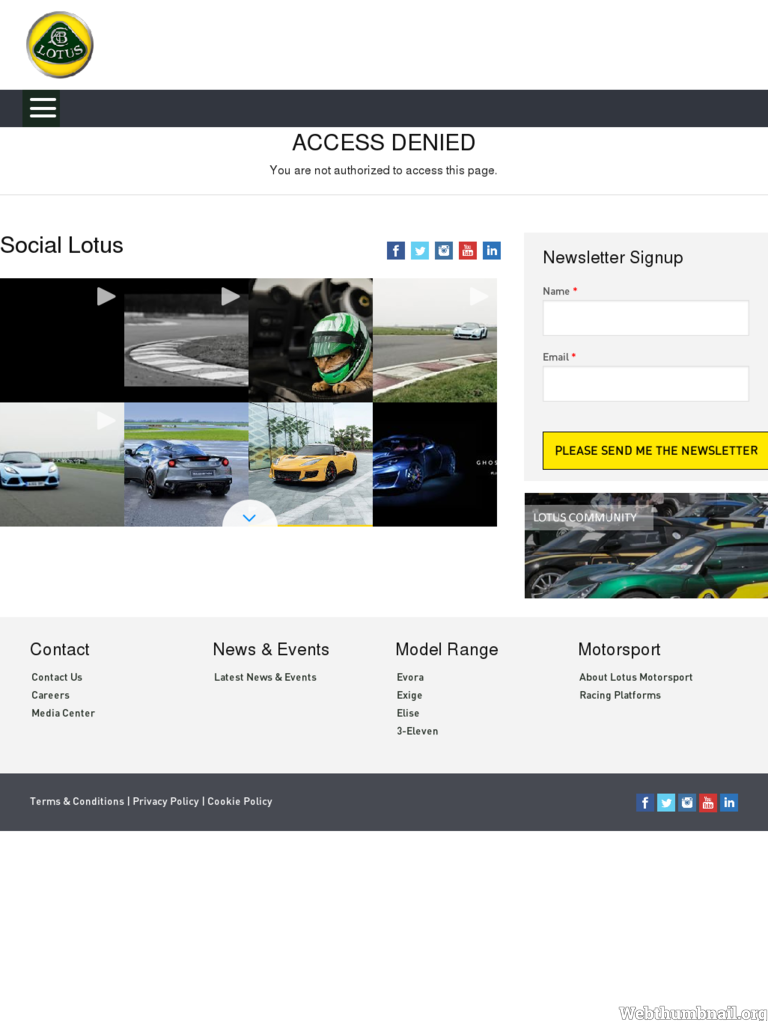
Task: Open the yellow Lotus photo
Action: click(311, 464)
